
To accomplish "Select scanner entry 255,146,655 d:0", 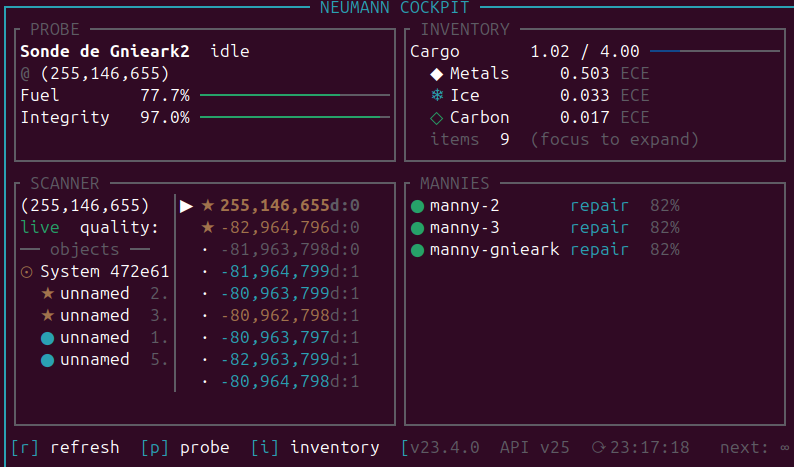I will click(x=290, y=205).
